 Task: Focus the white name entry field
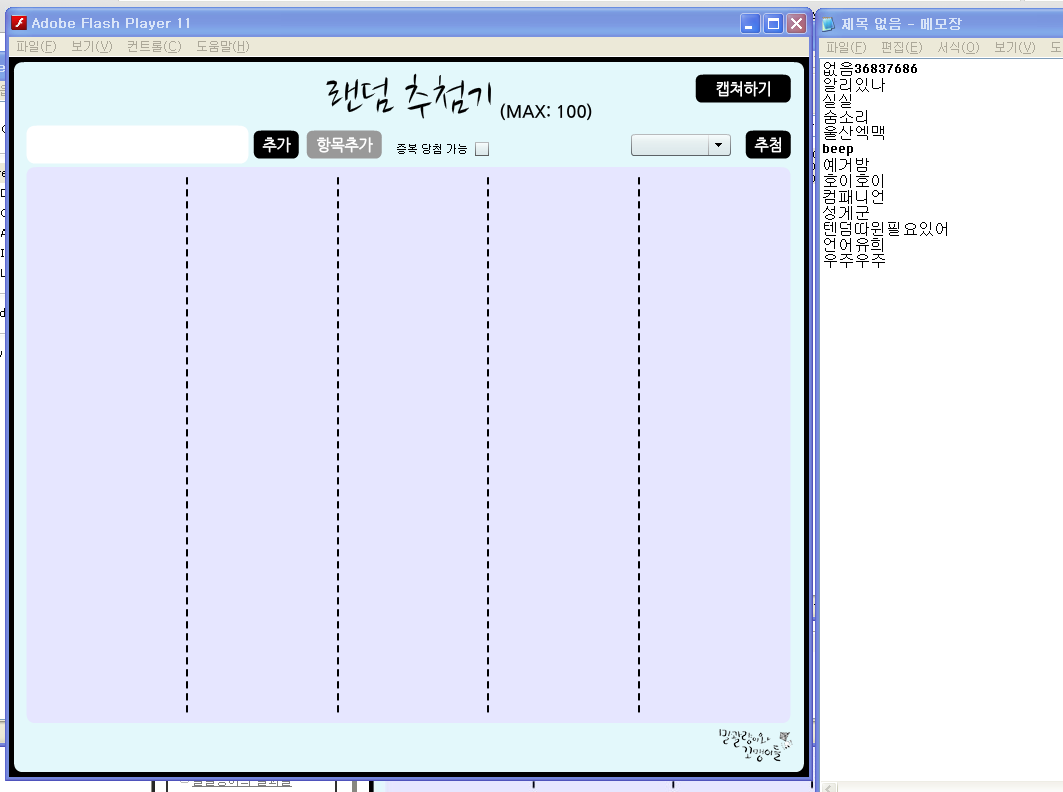(137, 145)
